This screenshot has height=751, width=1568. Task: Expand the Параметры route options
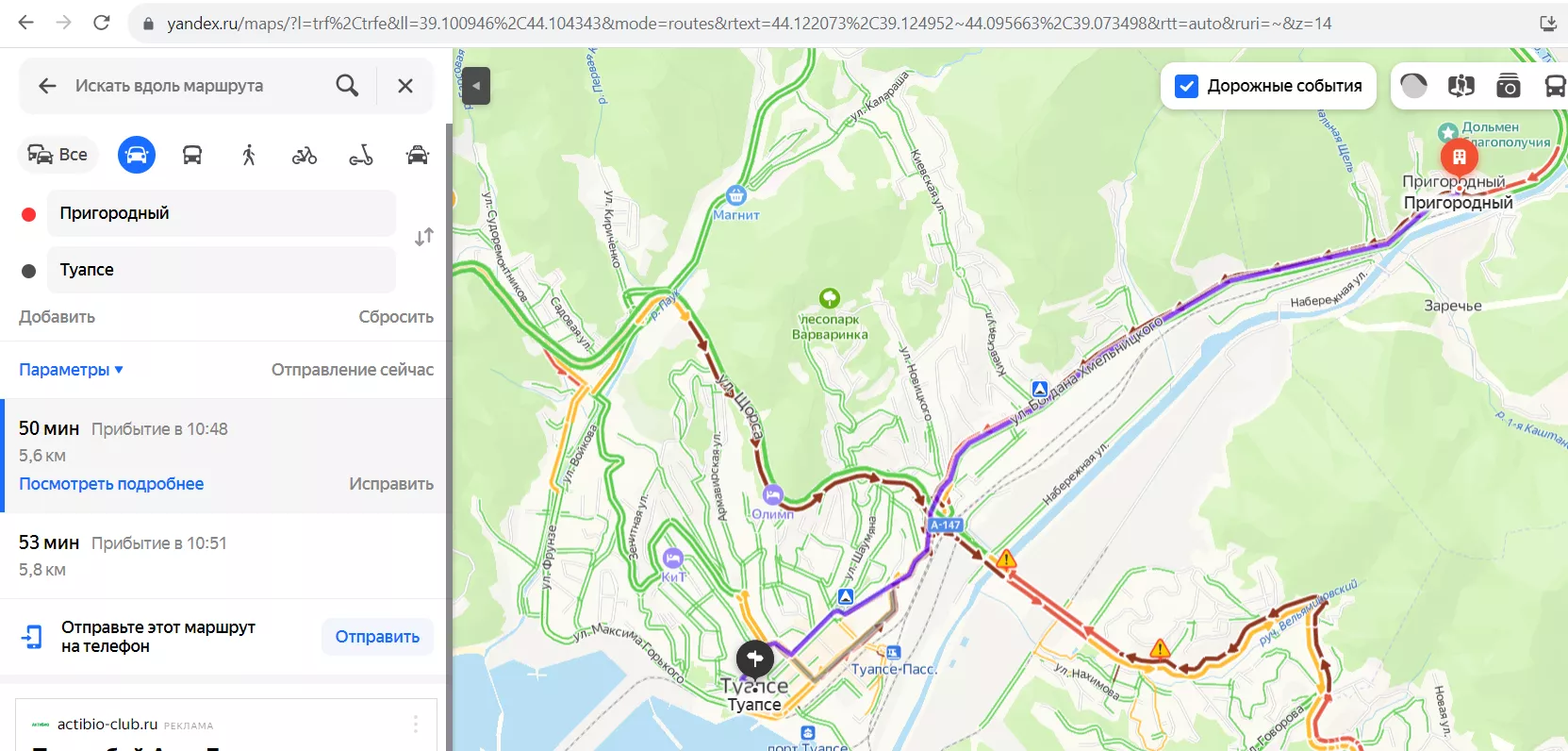(x=72, y=370)
